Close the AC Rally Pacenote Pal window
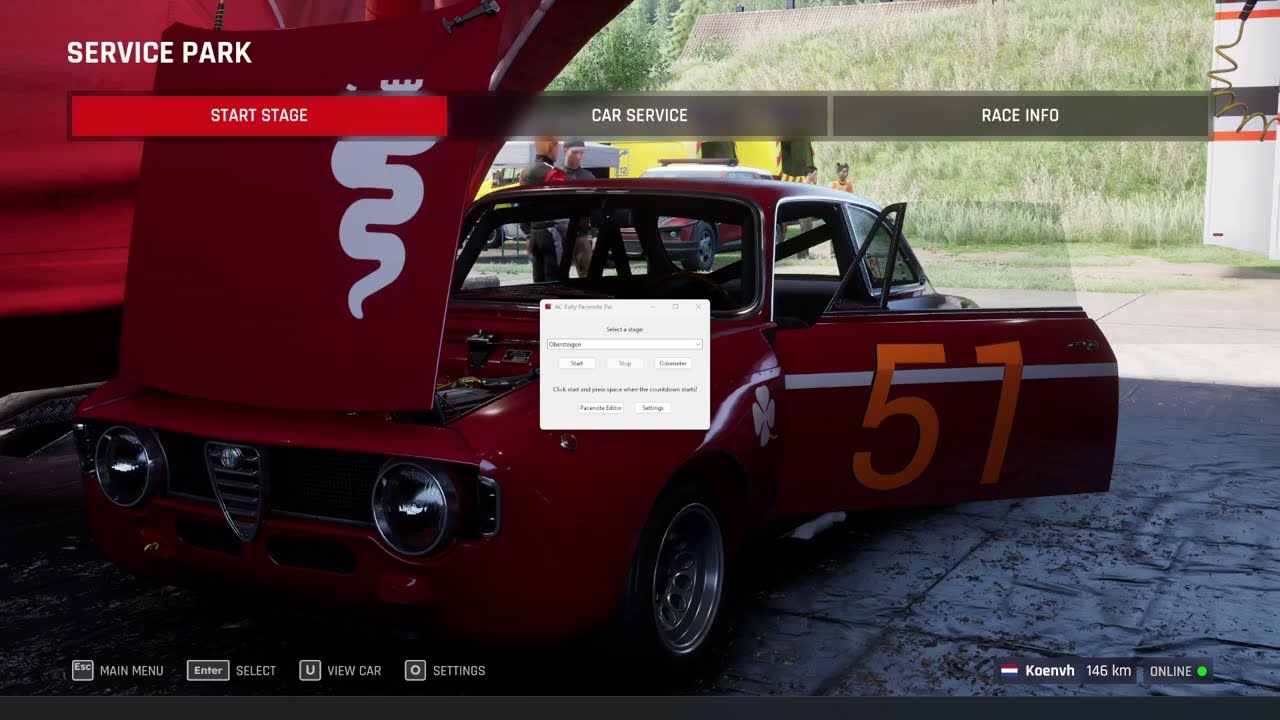Viewport: 1280px width, 720px height. tap(697, 307)
